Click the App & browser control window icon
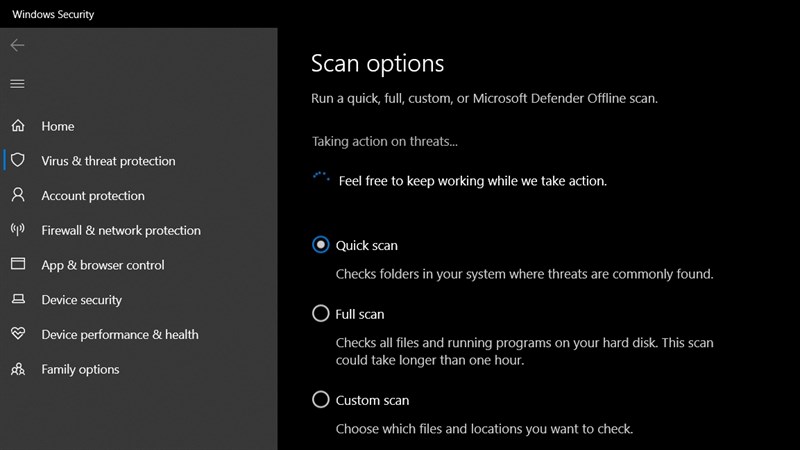 point(17,265)
